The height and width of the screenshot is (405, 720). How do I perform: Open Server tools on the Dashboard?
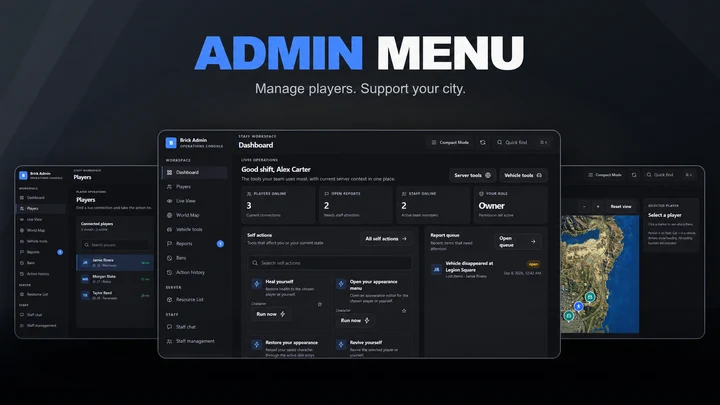click(x=472, y=175)
